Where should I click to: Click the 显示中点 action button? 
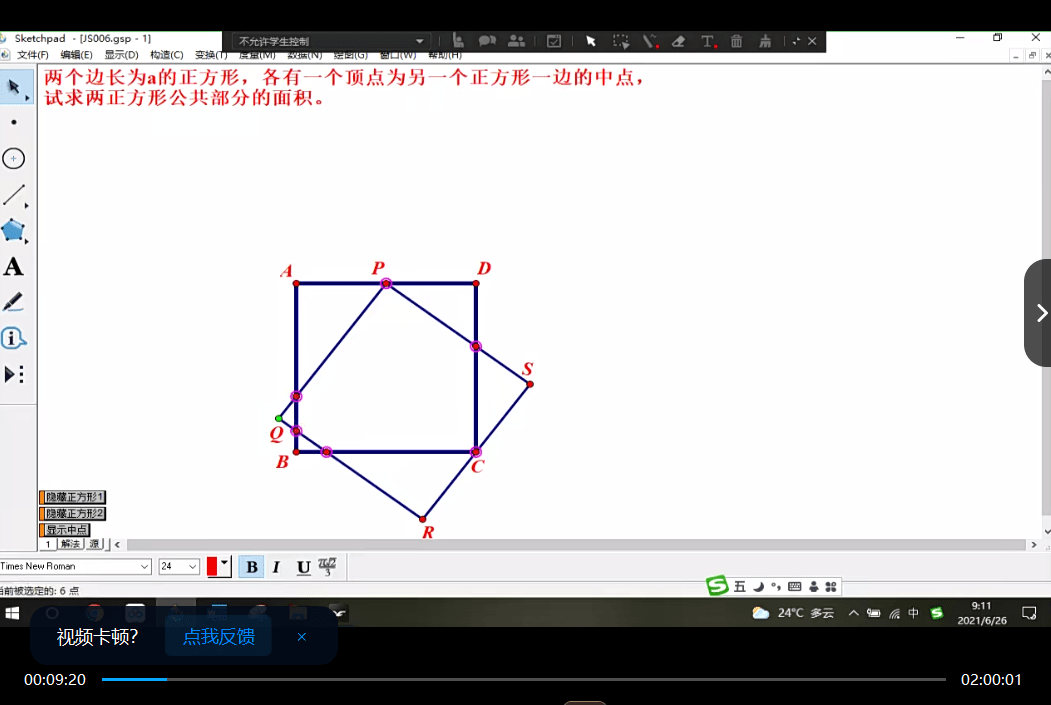(x=65, y=530)
